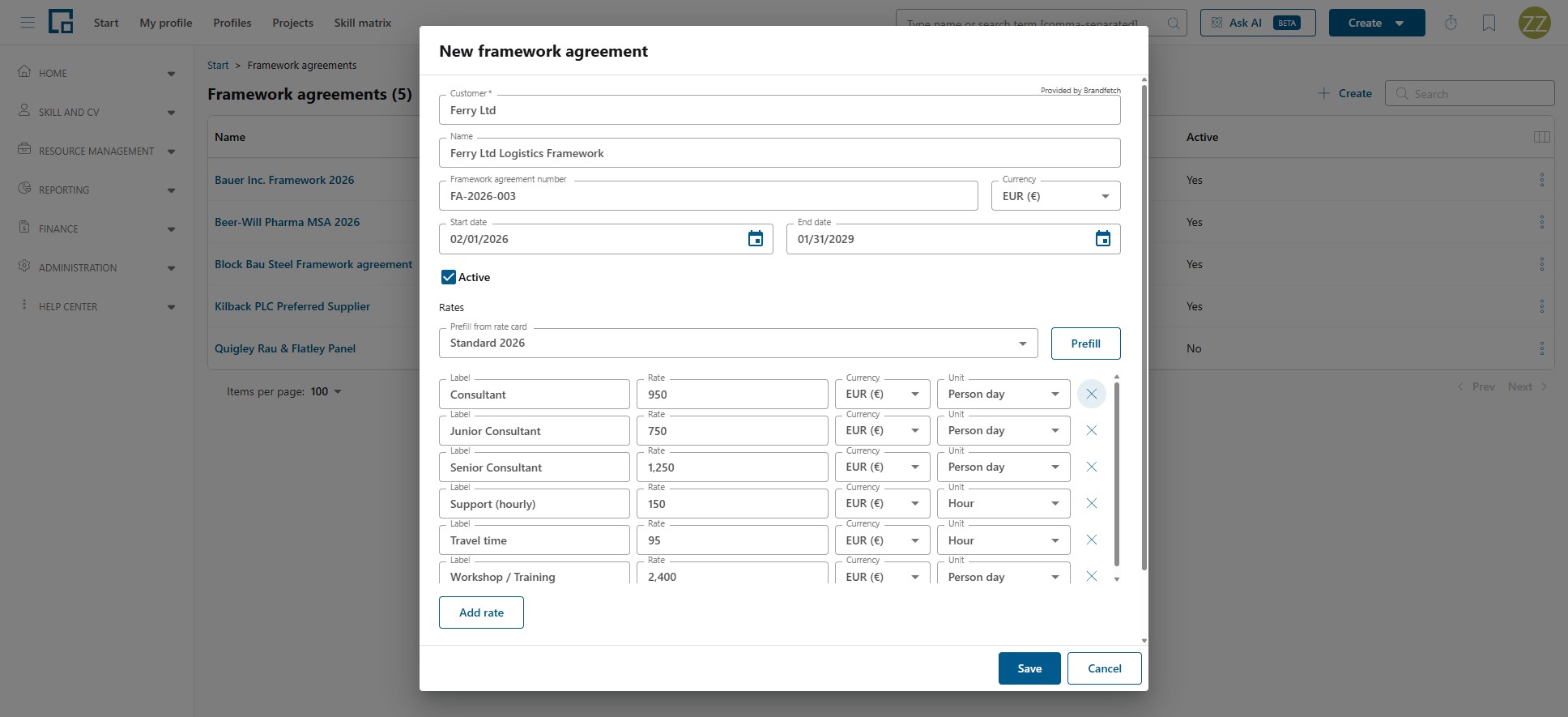The image size is (1568, 717).
Task: Go to My profile in top navigation
Action: tap(166, 23)
